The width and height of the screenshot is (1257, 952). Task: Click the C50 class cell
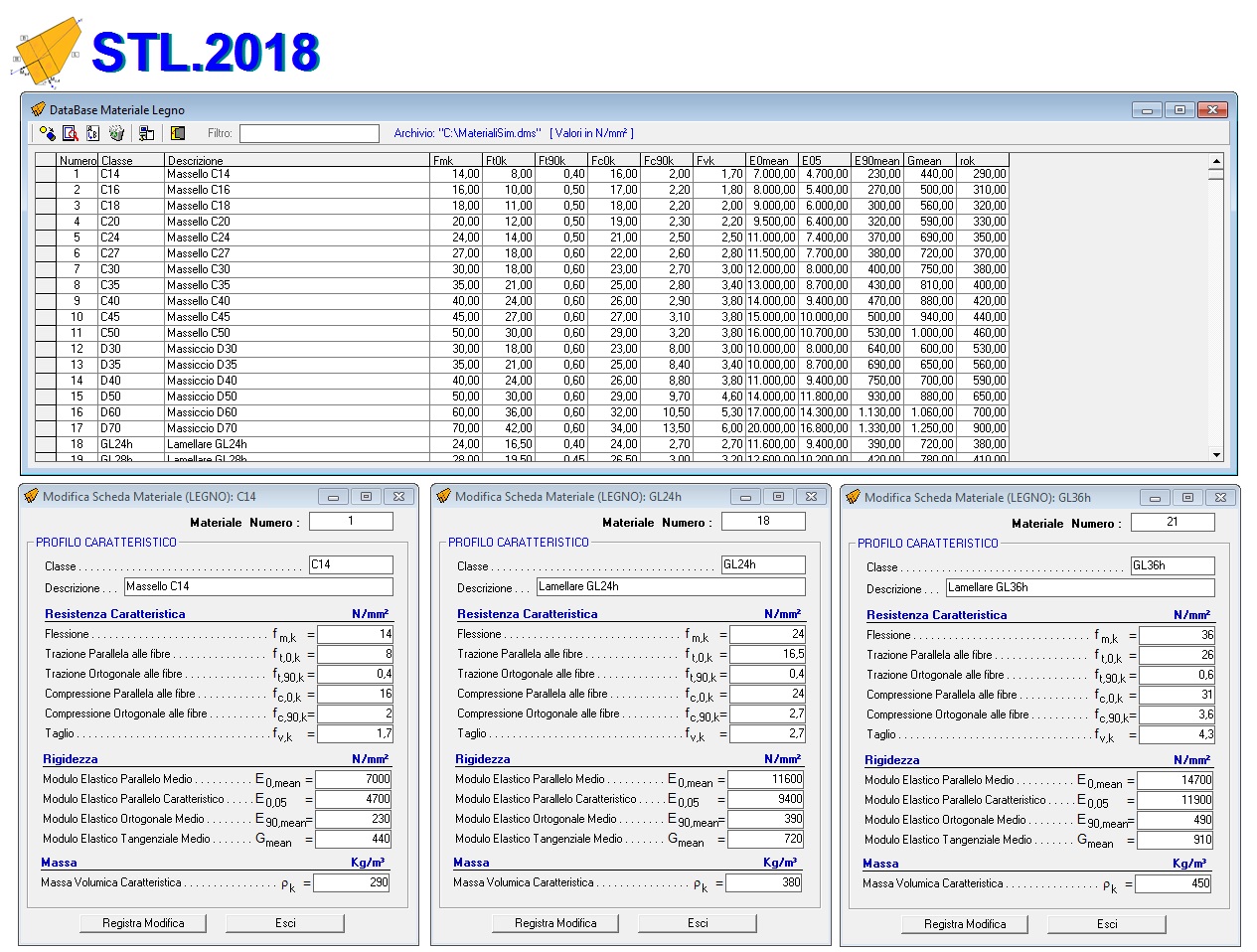pos(131,333)
